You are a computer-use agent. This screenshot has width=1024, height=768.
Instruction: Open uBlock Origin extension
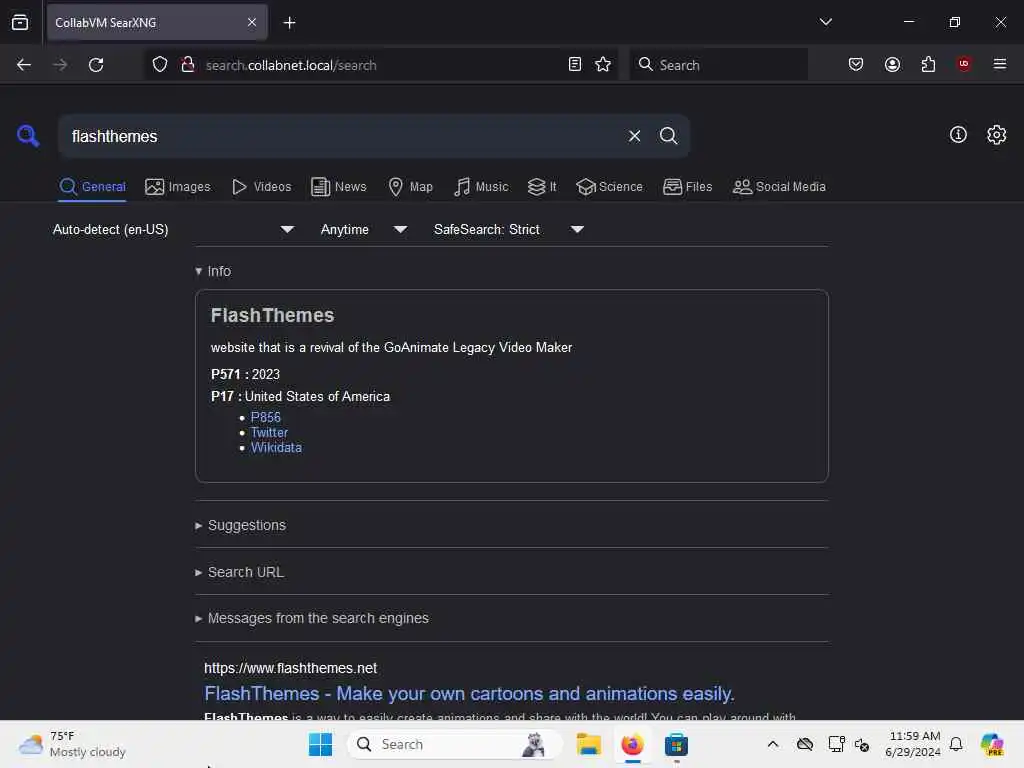(964, 64)
